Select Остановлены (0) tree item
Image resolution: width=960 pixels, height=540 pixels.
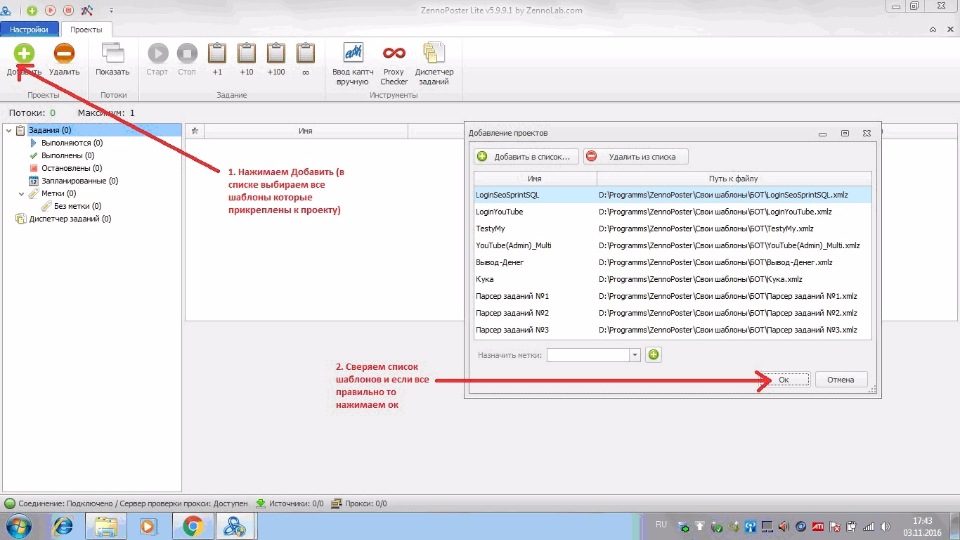point(71,168)
